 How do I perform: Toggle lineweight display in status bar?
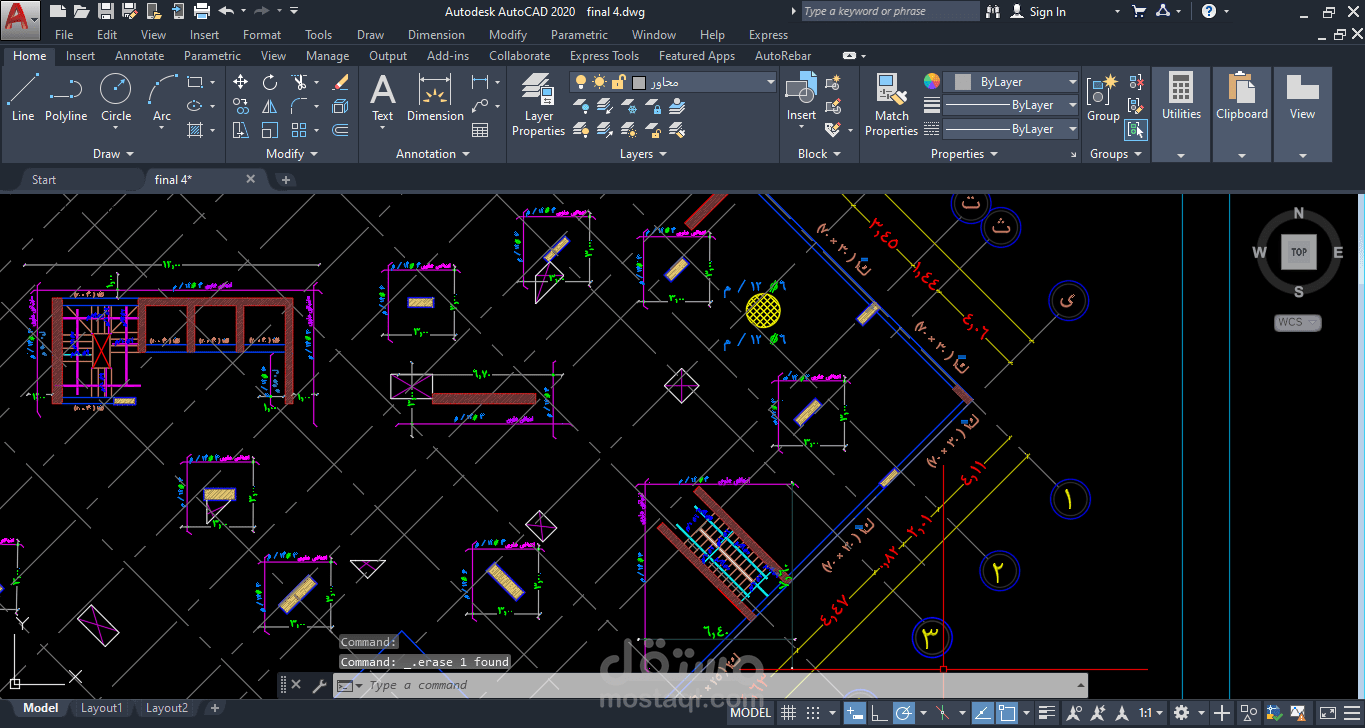(x=1046, y=713)
